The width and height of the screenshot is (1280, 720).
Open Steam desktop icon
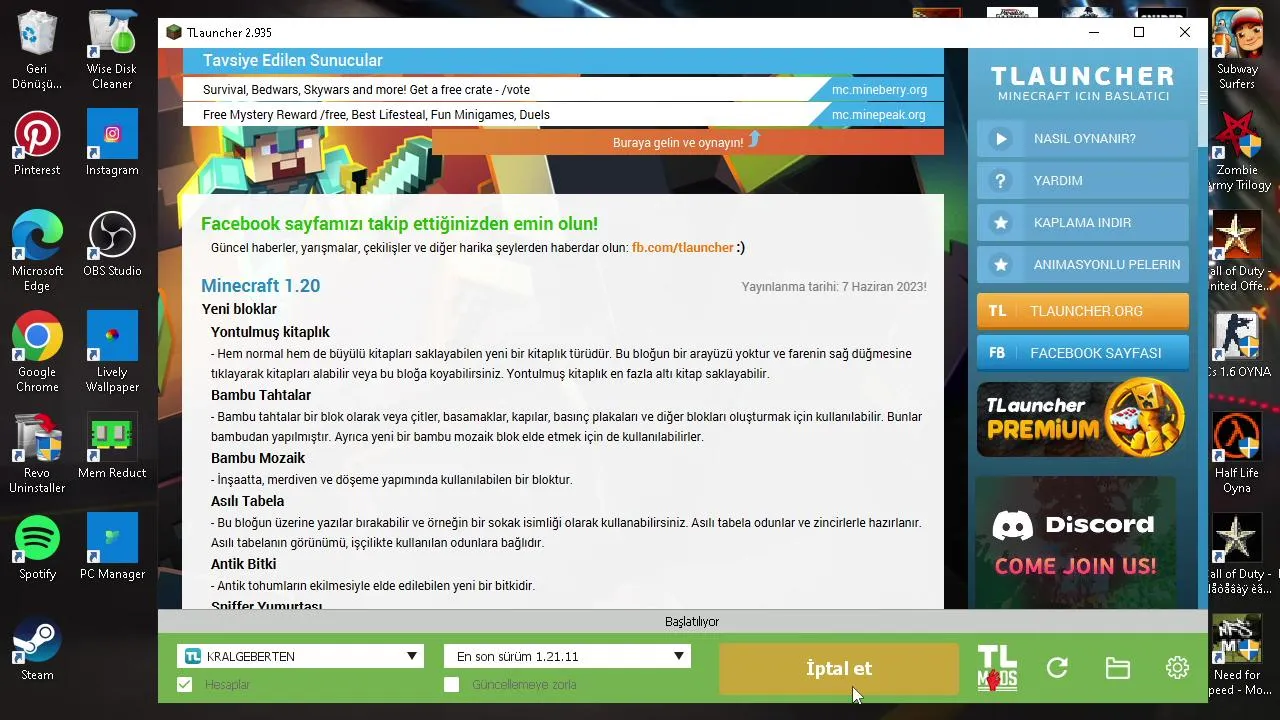point(37,648)
